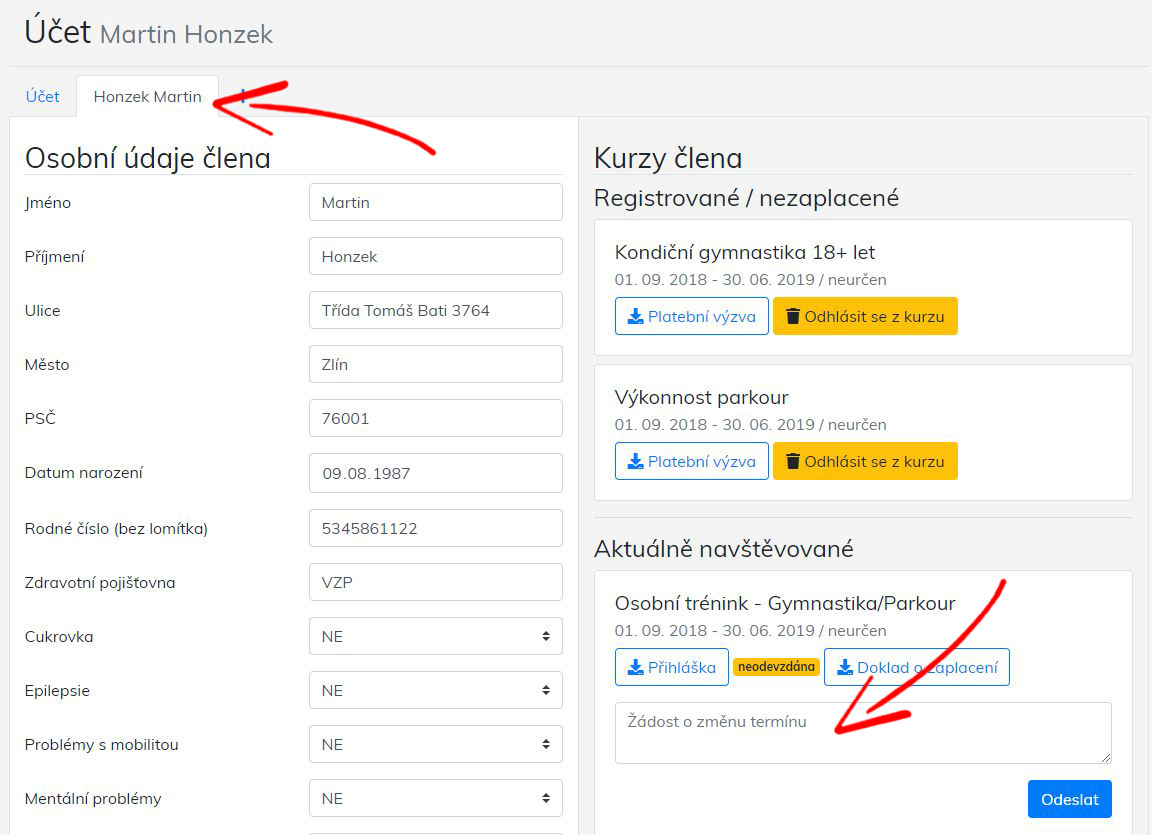This screenshot has height=835, width=1152.
Task: Switch to the Účet tab
Action: point(43,97)
